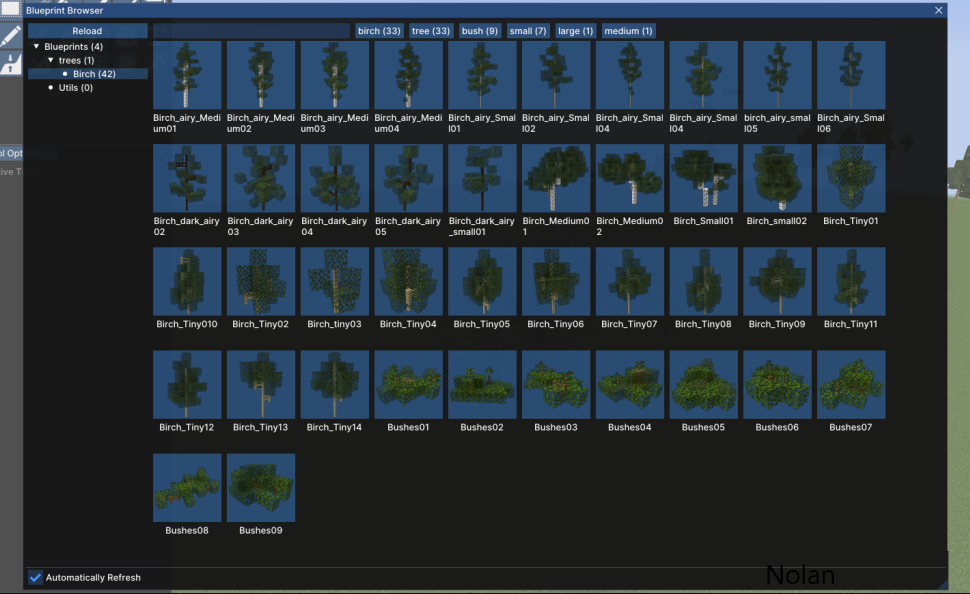970x594 pixels.
Task: Pick the Bushes01 blueprint thumbnail
Action: (408, 384)
